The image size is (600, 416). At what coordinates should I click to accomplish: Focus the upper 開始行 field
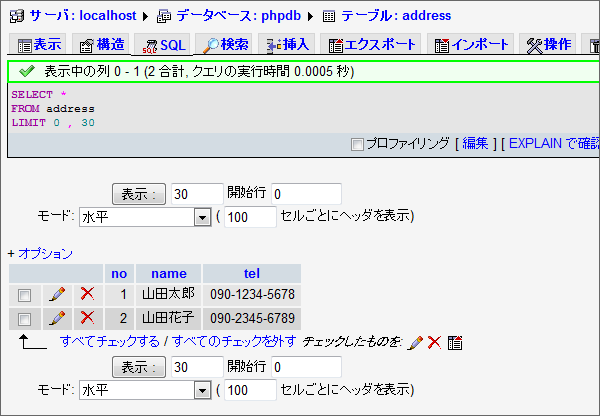[x=306, y=194]
